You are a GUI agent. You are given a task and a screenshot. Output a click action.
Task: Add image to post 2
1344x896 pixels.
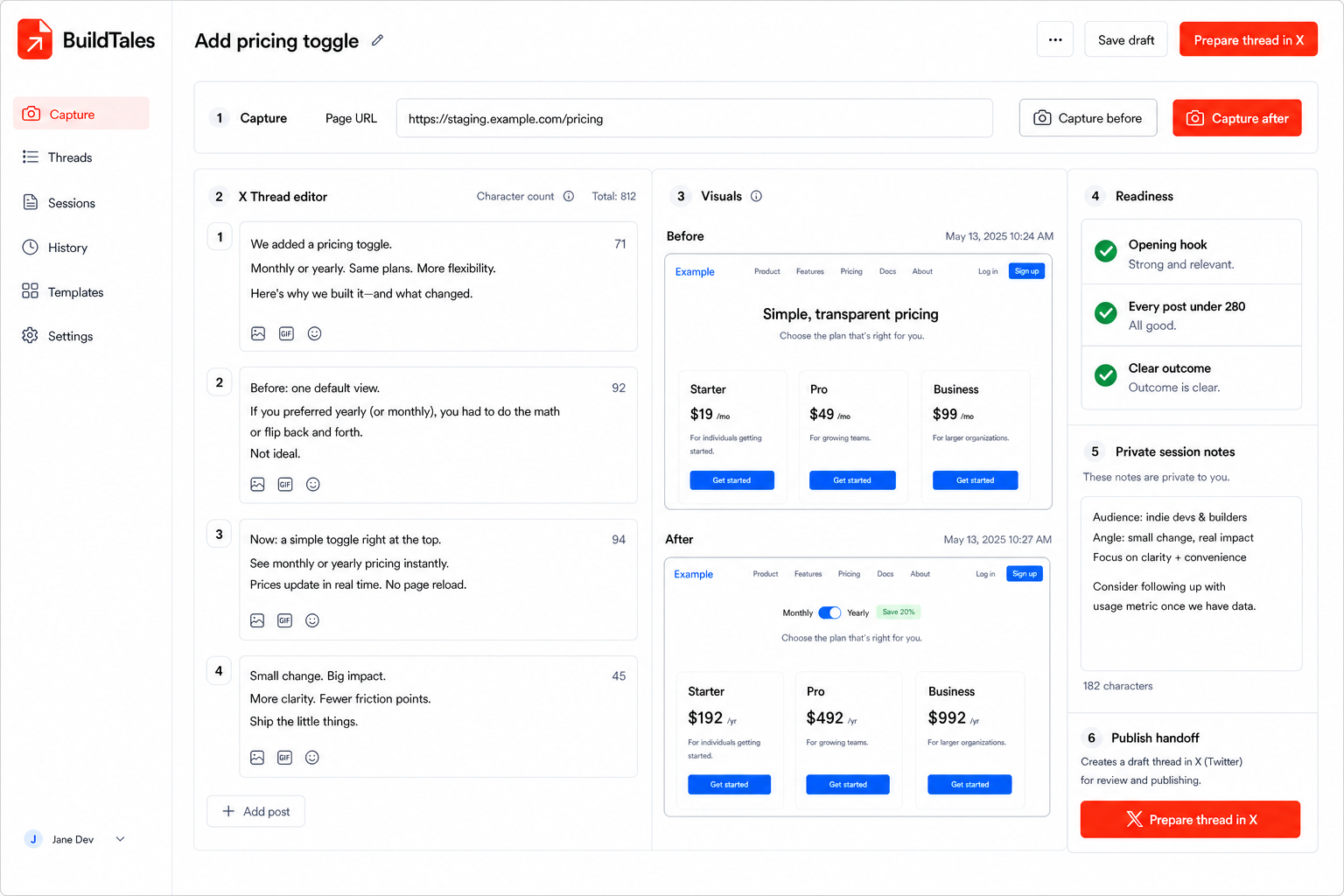point(257,484)
